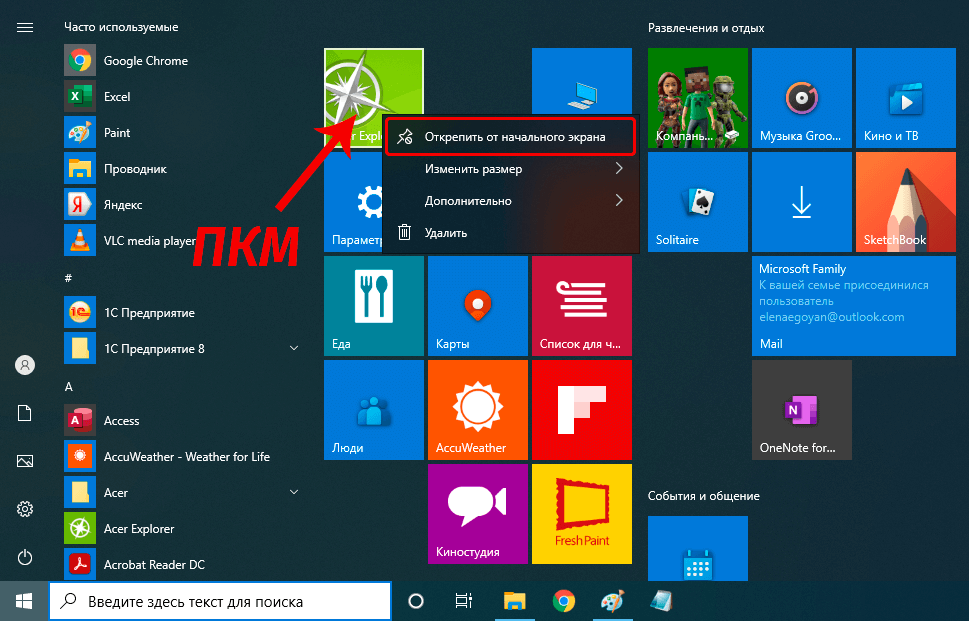The image size is (969, 621).
Task: Launch the Solitaire tile
Action: (x=697, y=201)
